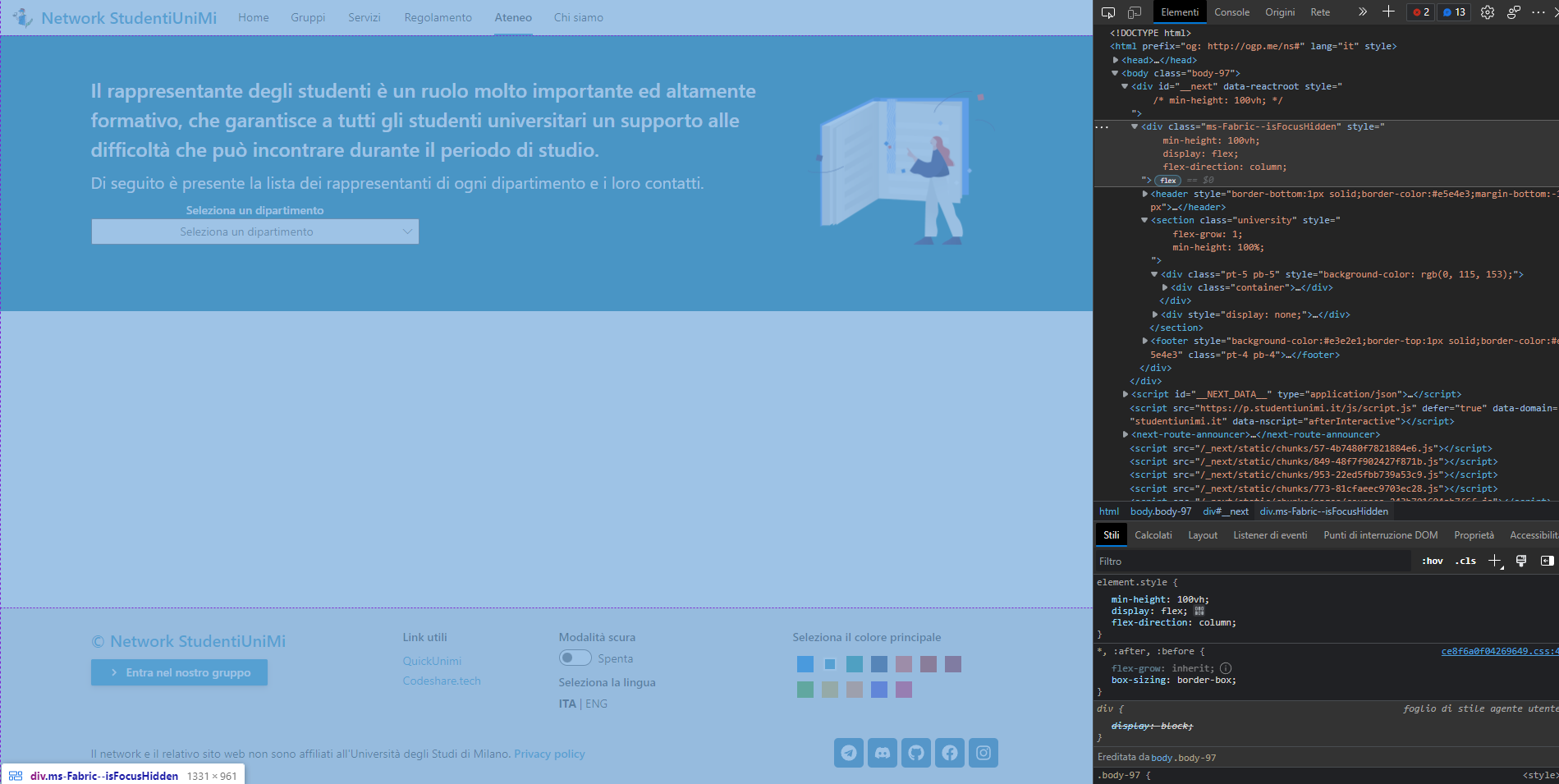1559x784 pixels.
Task: Open Calcolati styles pane tab
Action: click(x=1153, y=535)
